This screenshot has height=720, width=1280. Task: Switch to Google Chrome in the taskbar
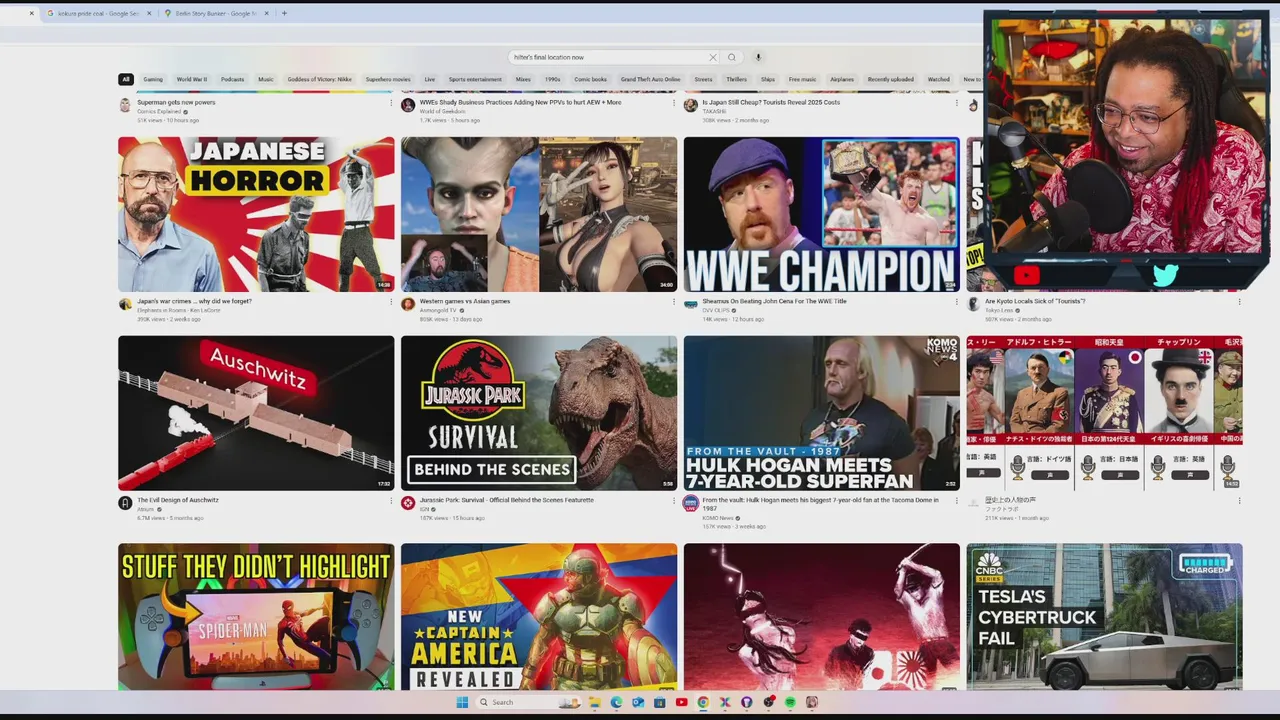click(x=703, y=702)
